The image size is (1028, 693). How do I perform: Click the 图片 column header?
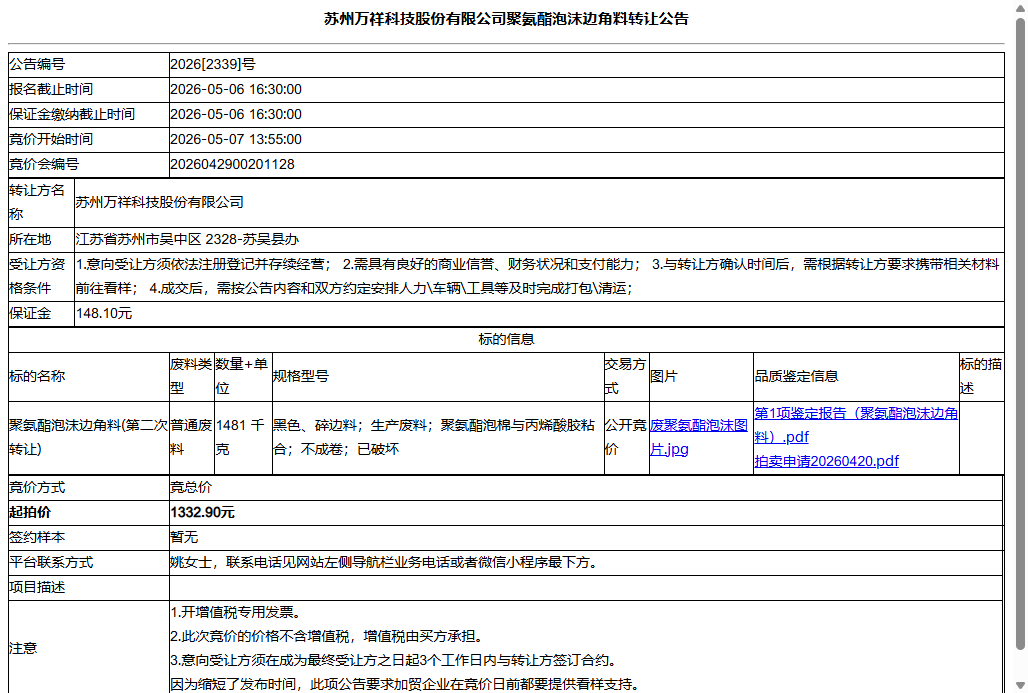[663, 376]
